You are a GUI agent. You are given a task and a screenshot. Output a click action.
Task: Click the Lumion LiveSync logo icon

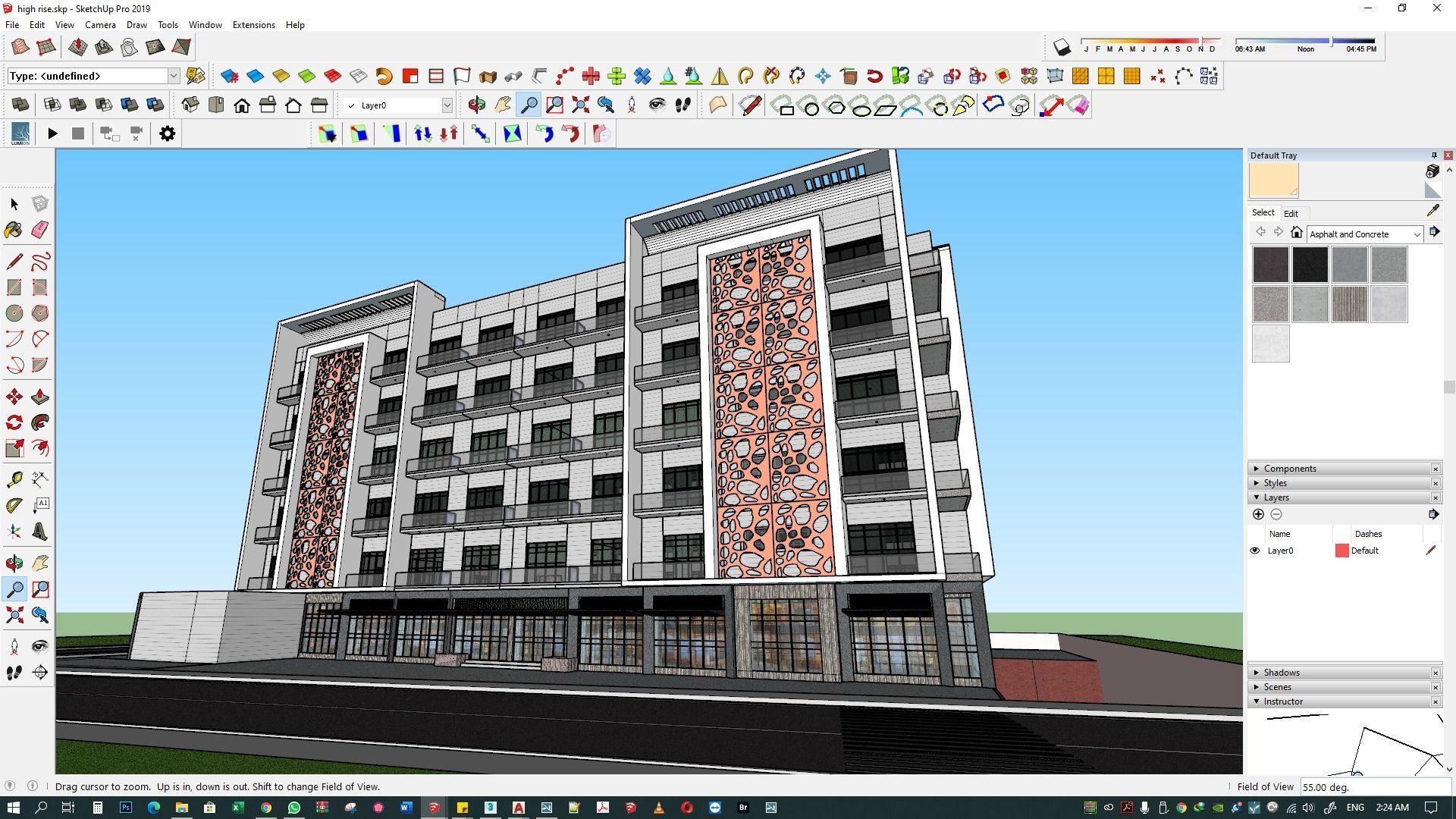(x=20, y=133)
